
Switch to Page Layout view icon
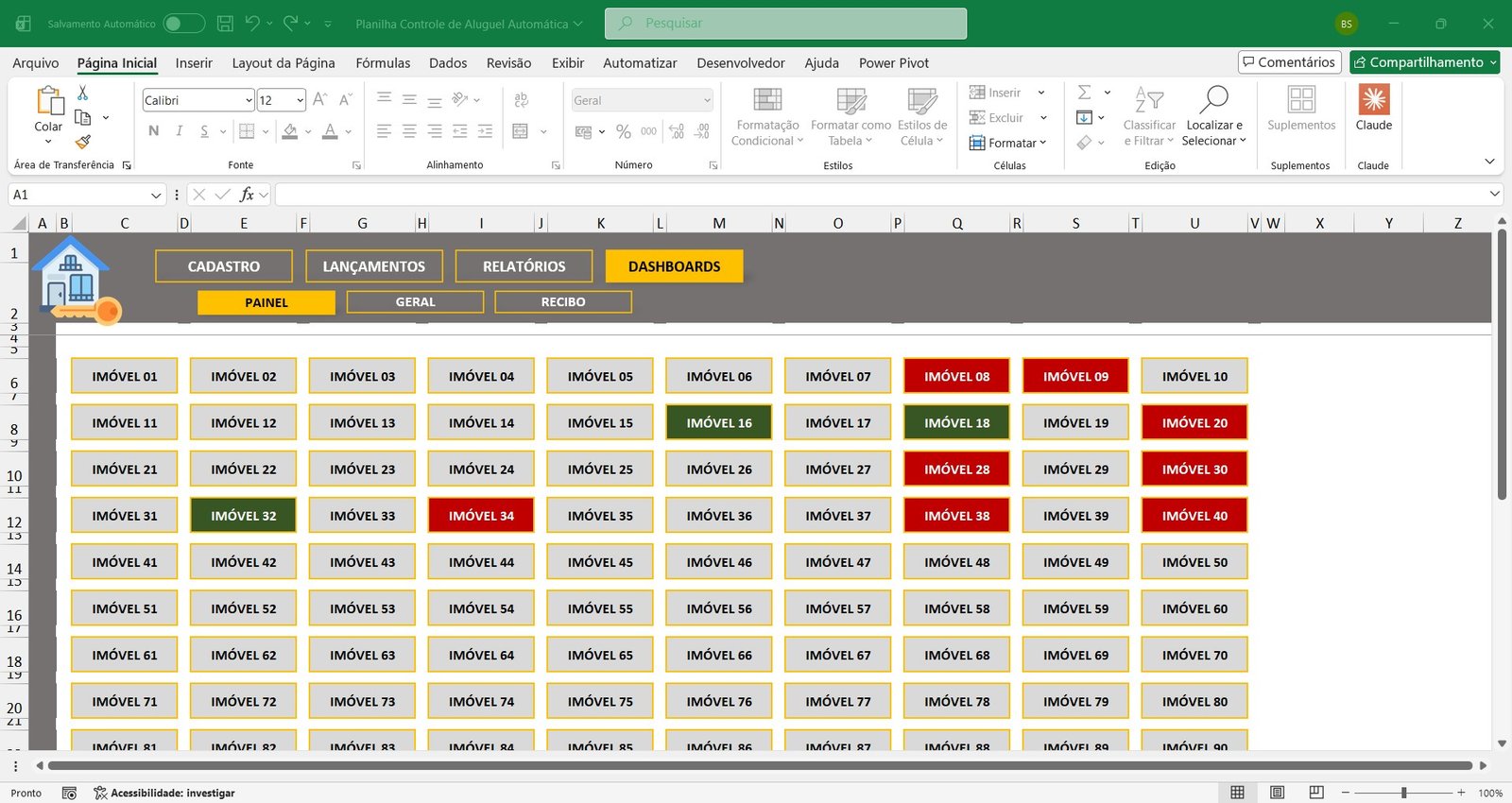1277,793
